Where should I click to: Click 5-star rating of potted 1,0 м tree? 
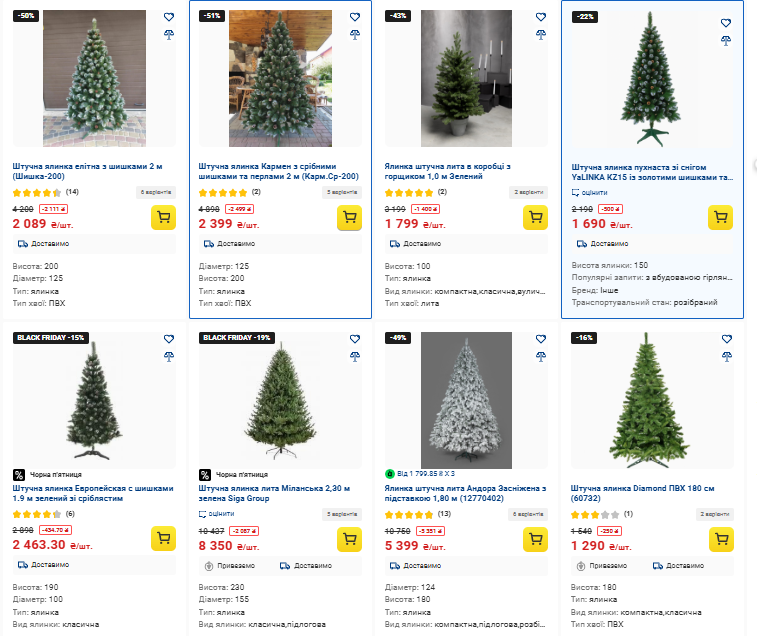tap(409, 192)
